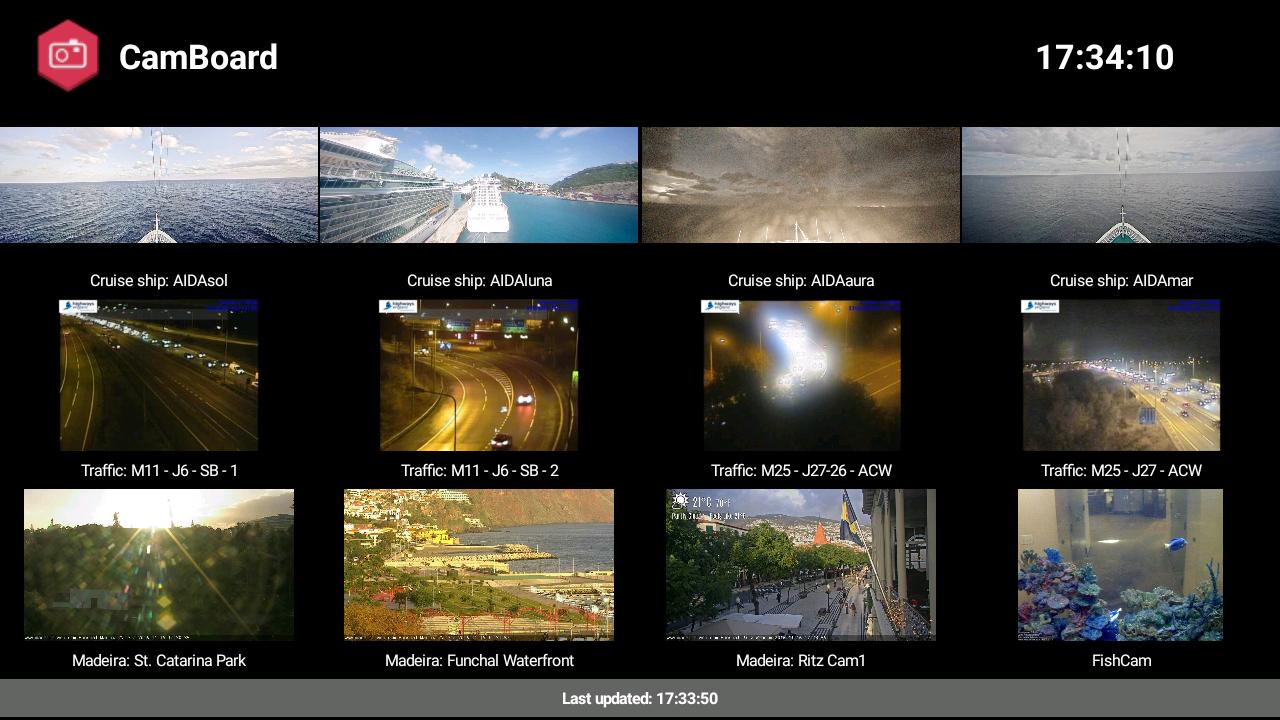This screenshot has width=1280, height=720.
Task: Select the Funchal Waterfront camera image
Action: [479, 564]
